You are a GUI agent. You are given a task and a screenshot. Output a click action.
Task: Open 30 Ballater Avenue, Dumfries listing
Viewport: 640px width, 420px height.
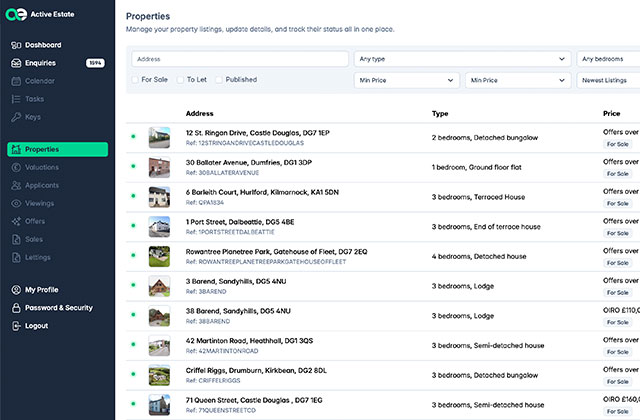[x=249, y=162]
